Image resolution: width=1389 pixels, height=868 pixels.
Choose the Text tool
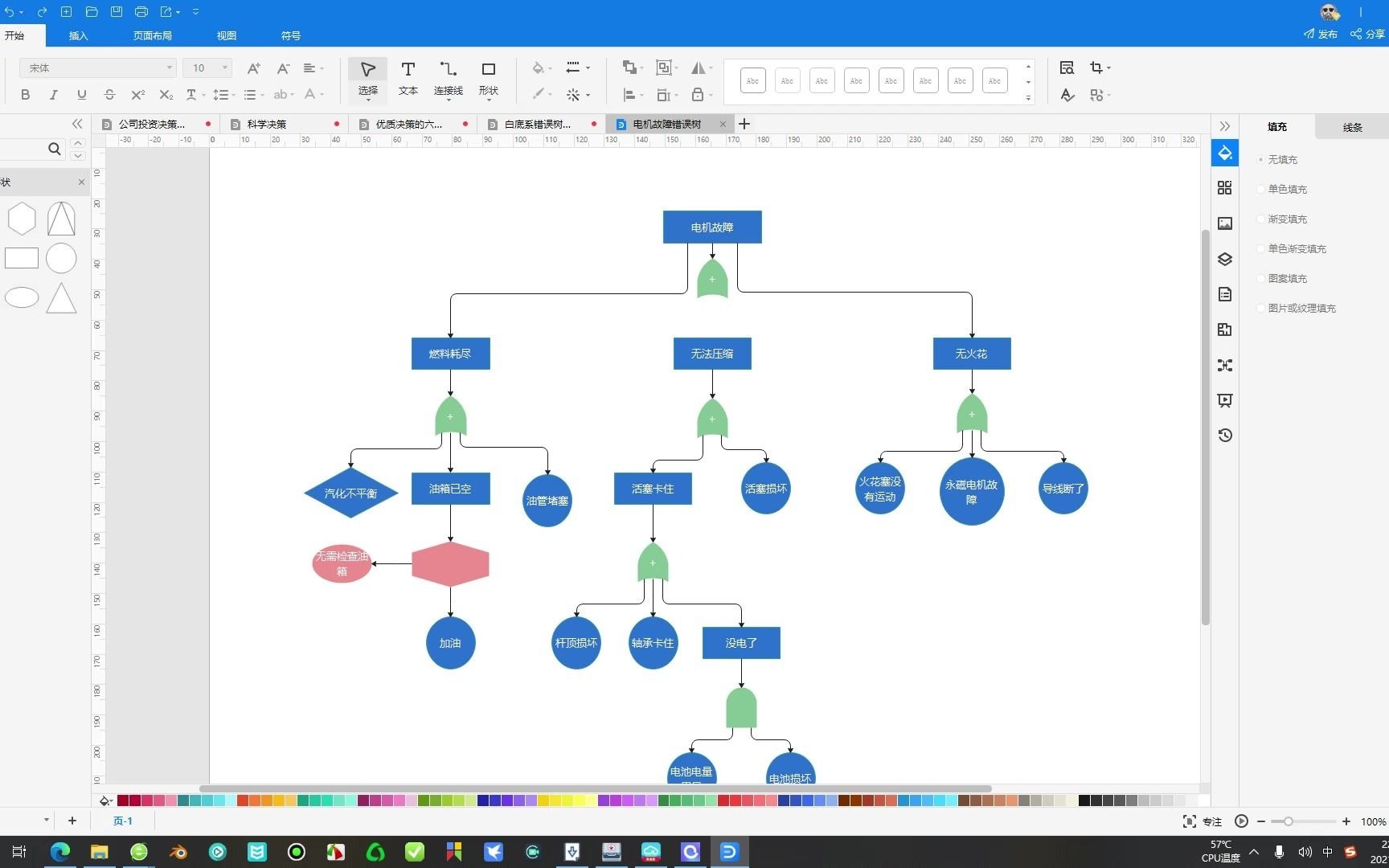tap(408, 79)
